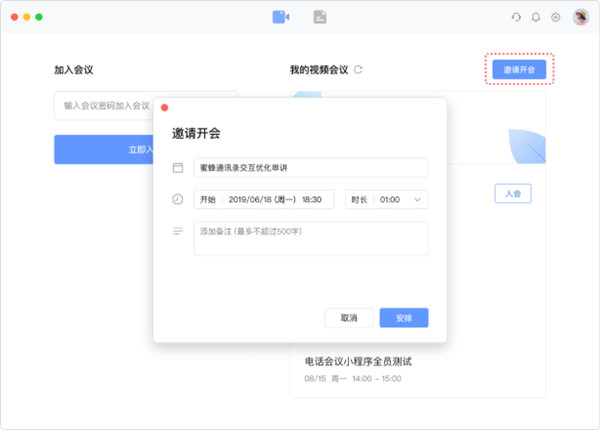The image size is (600, 430).
Task: Expand the 时长 duration dropdown arrow
Action: pyautogui.click(x=417, y=199)
